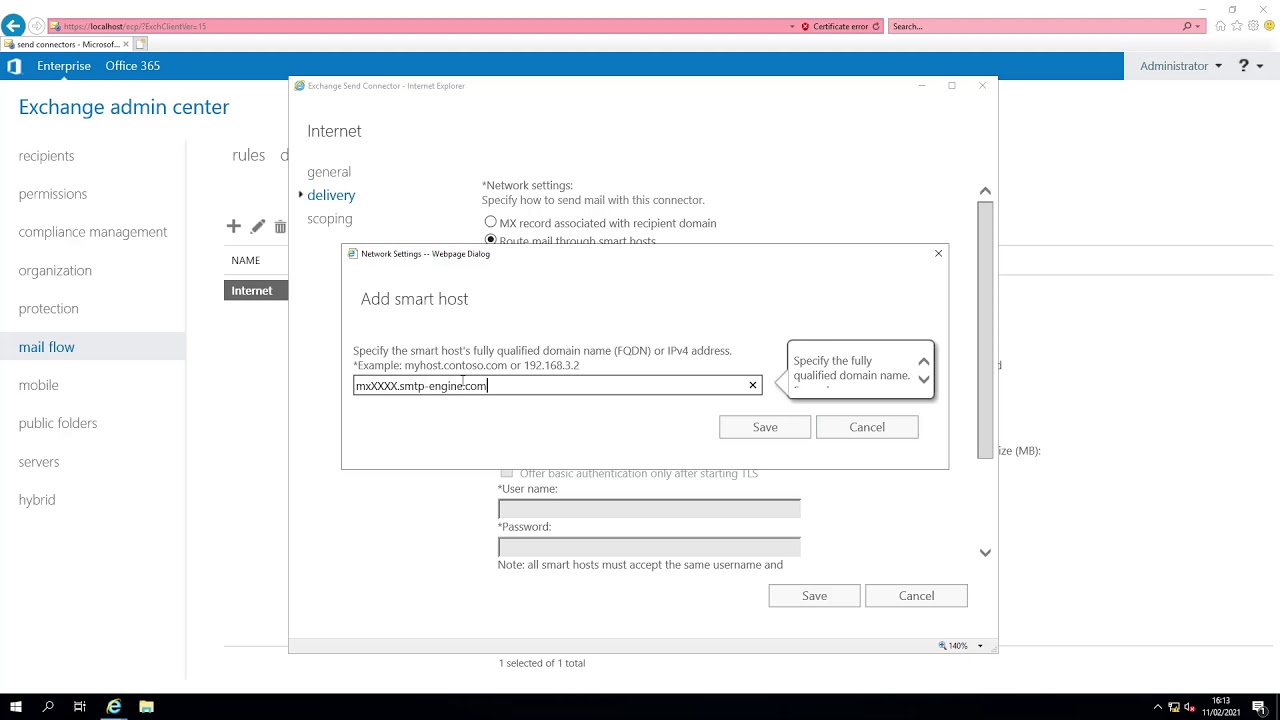Click scroll up arrow in connector window

click(985, 191)
